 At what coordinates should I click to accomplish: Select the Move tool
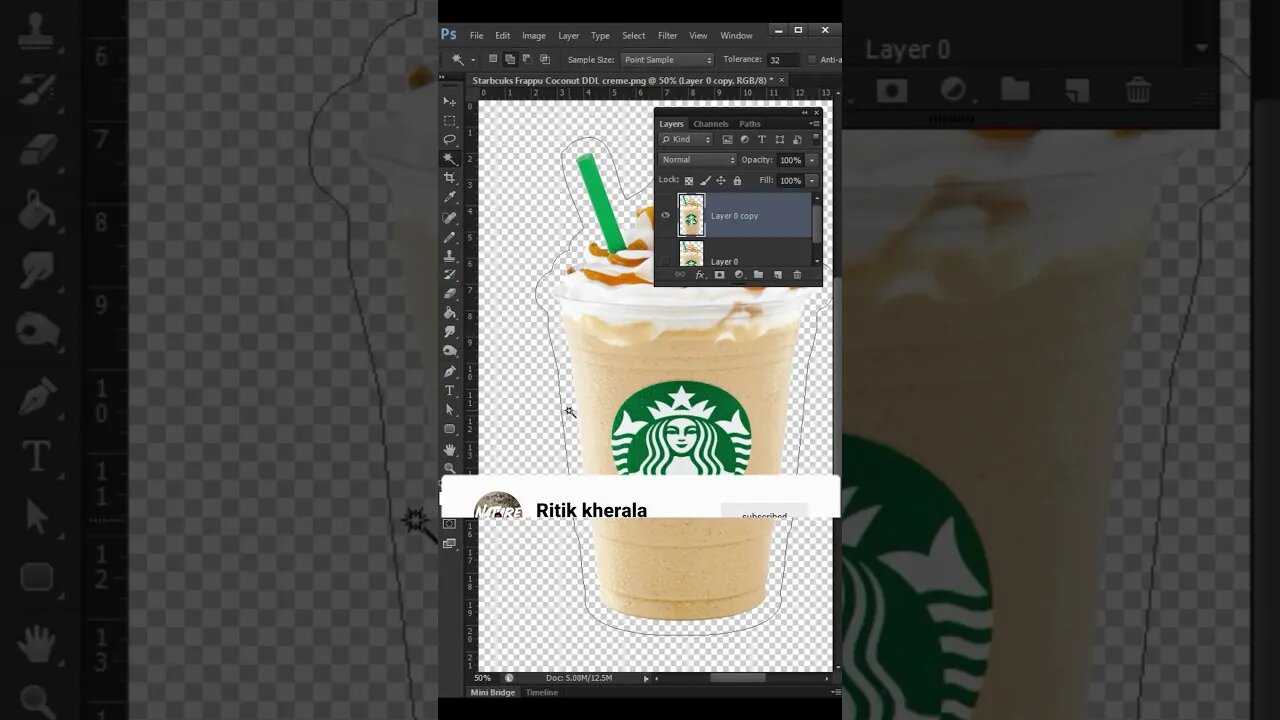point(450,101)
